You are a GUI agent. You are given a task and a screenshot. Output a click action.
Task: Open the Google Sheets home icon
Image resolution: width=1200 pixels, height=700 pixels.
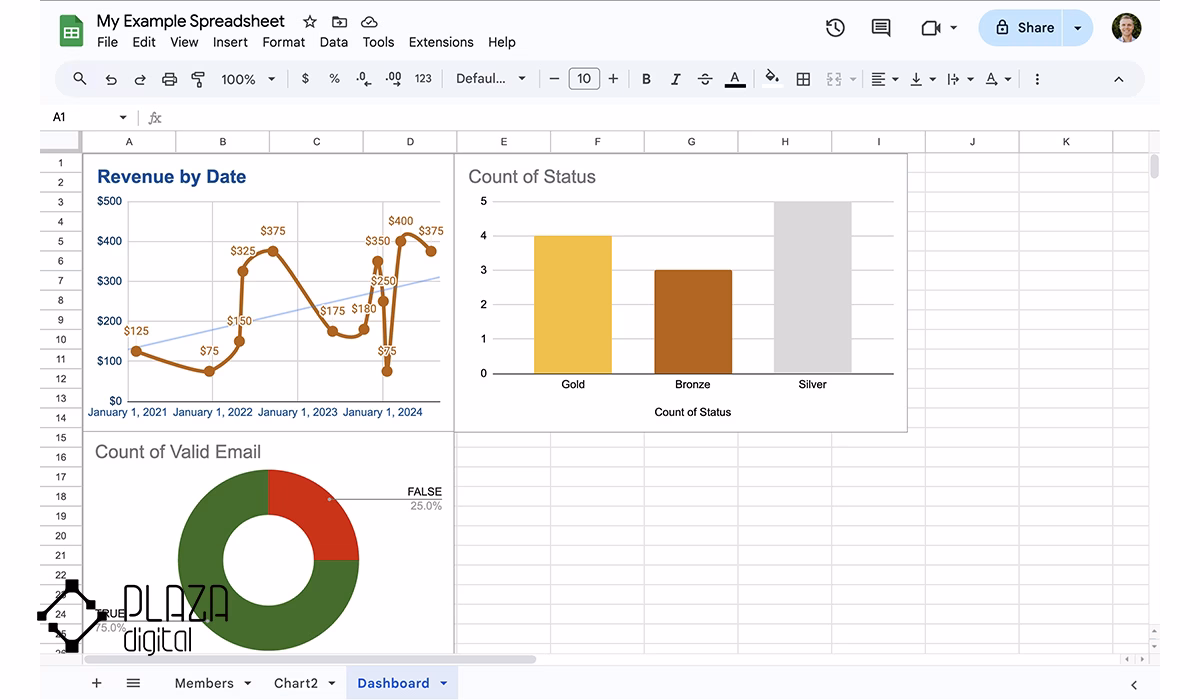[71, 30]
